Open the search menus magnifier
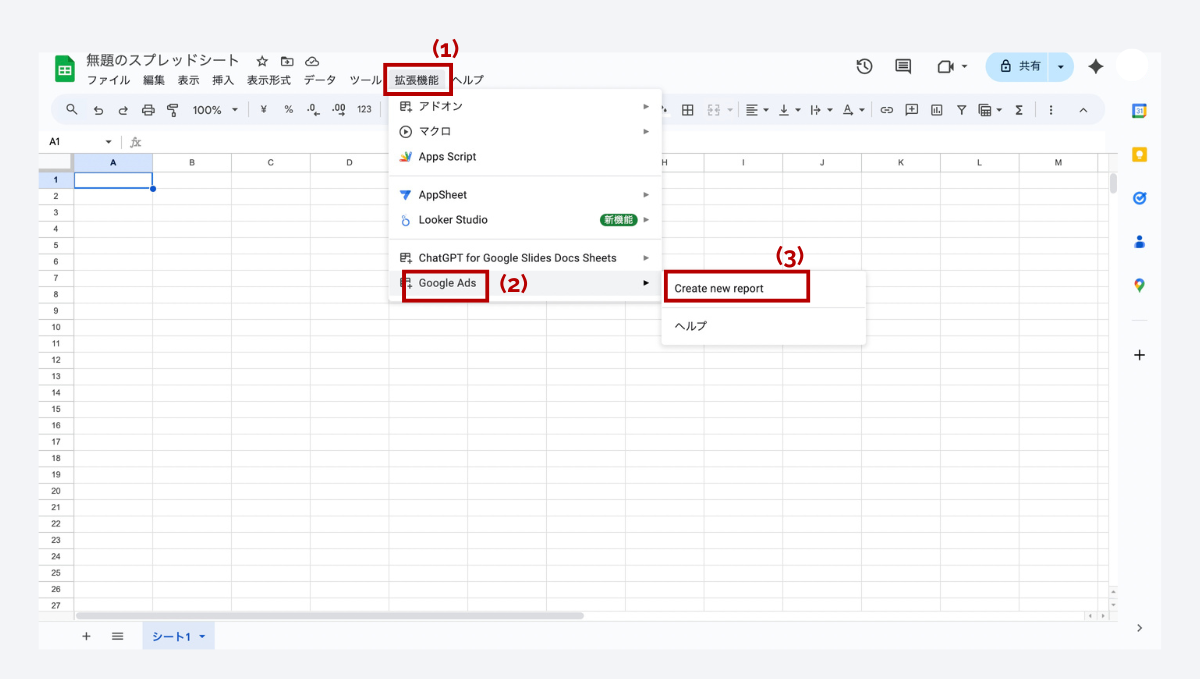Screen dimensions: 1200x679 click(x=72, y=110)
